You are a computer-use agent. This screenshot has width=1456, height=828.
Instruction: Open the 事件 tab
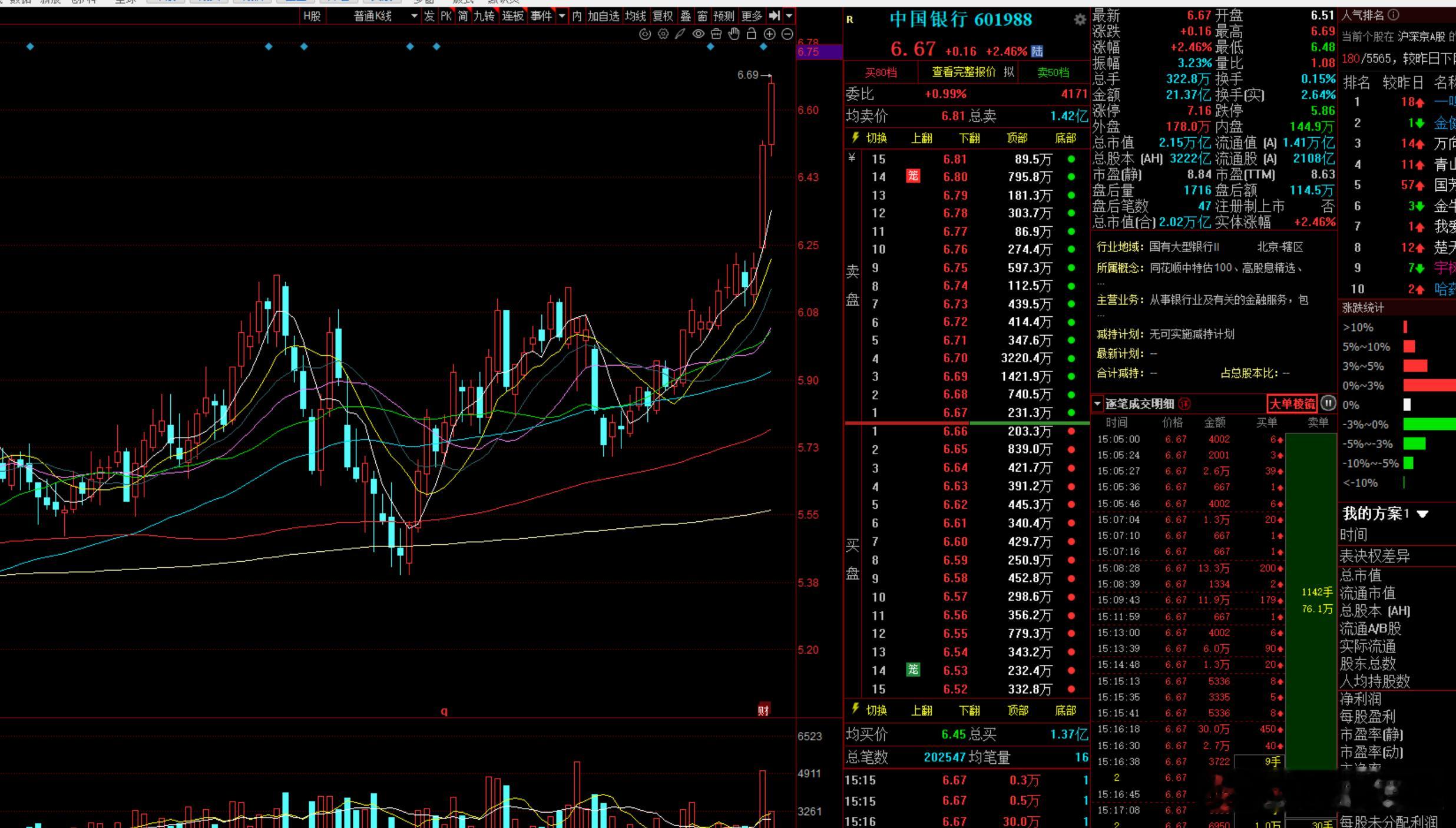(x=541, y=16)
